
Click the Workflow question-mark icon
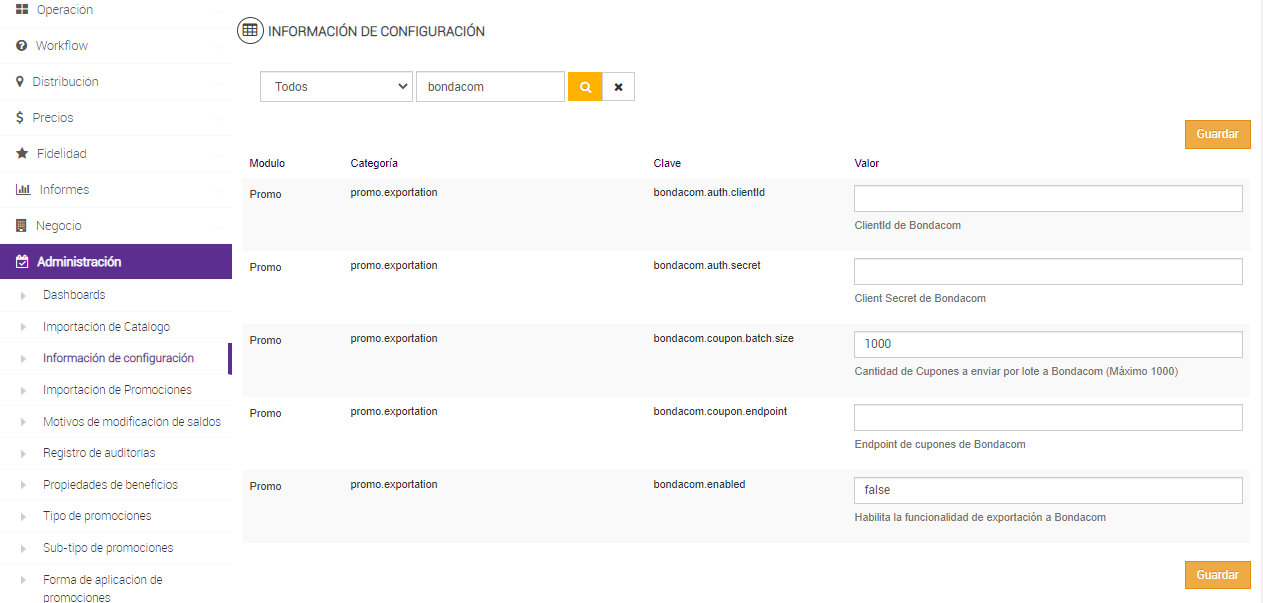[x=21, y=46]
